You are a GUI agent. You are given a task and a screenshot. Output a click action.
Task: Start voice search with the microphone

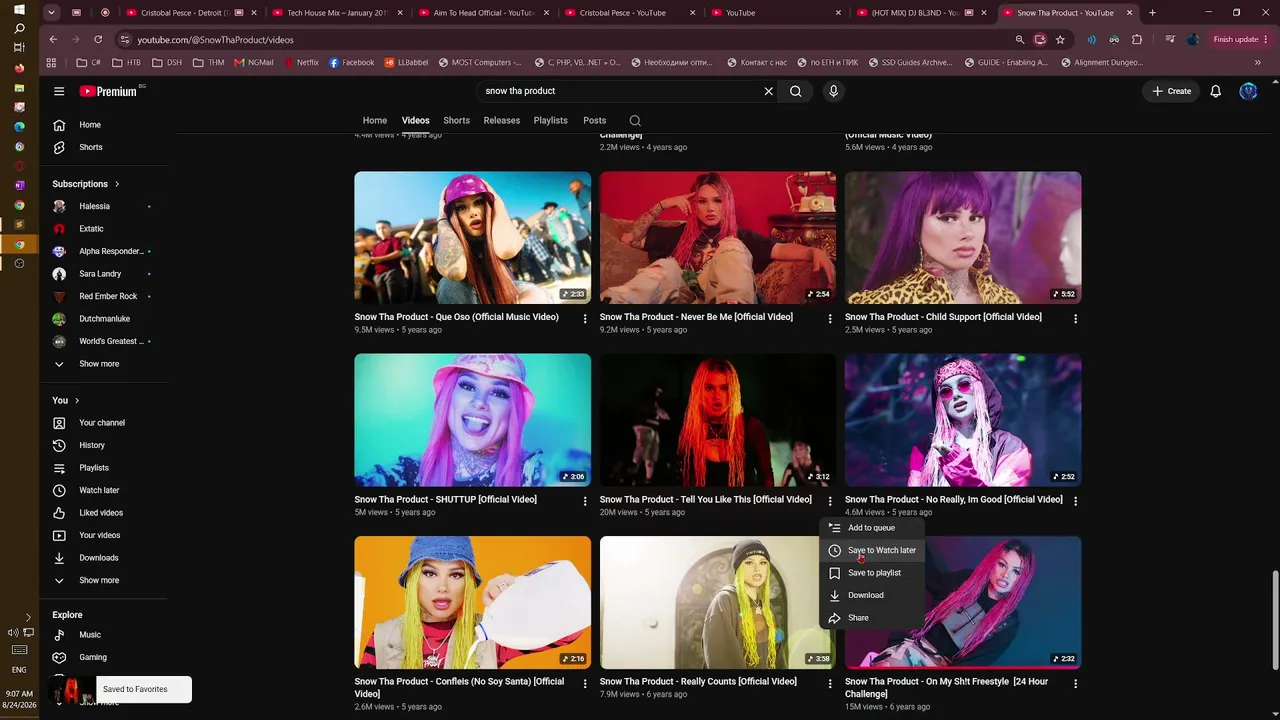point(833,91)
